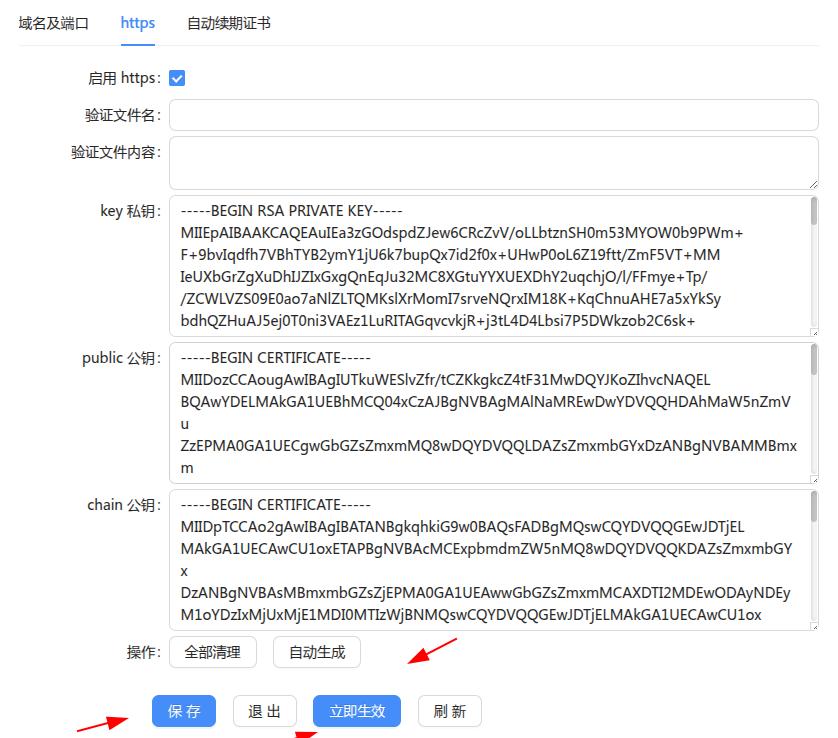Select the https tab
The width and height of the screenshot is (838, 738).
point(138,23)
